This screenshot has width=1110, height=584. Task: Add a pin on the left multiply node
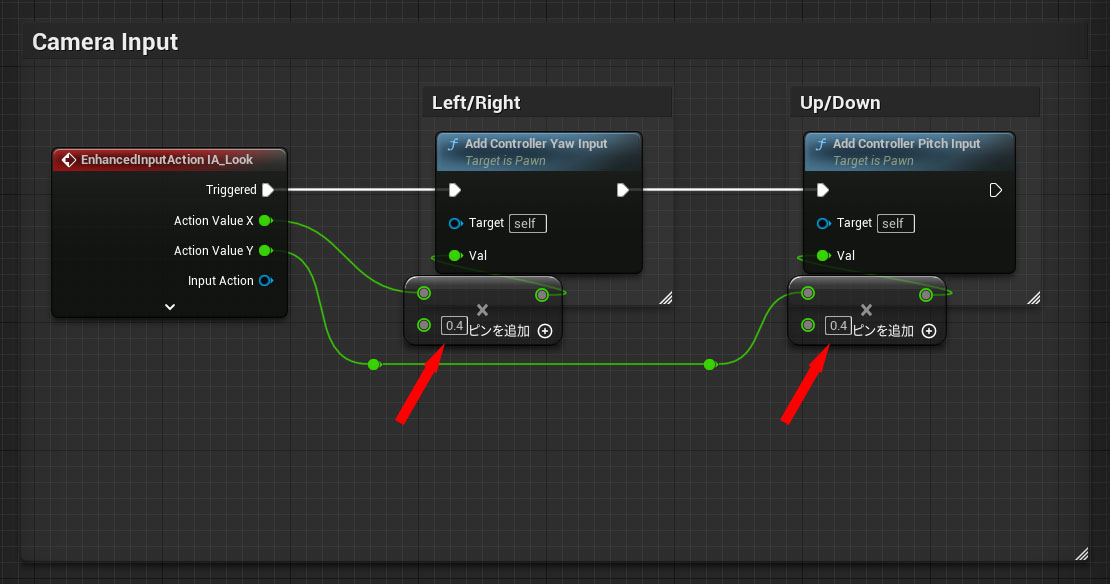click(x=544, y=331)
